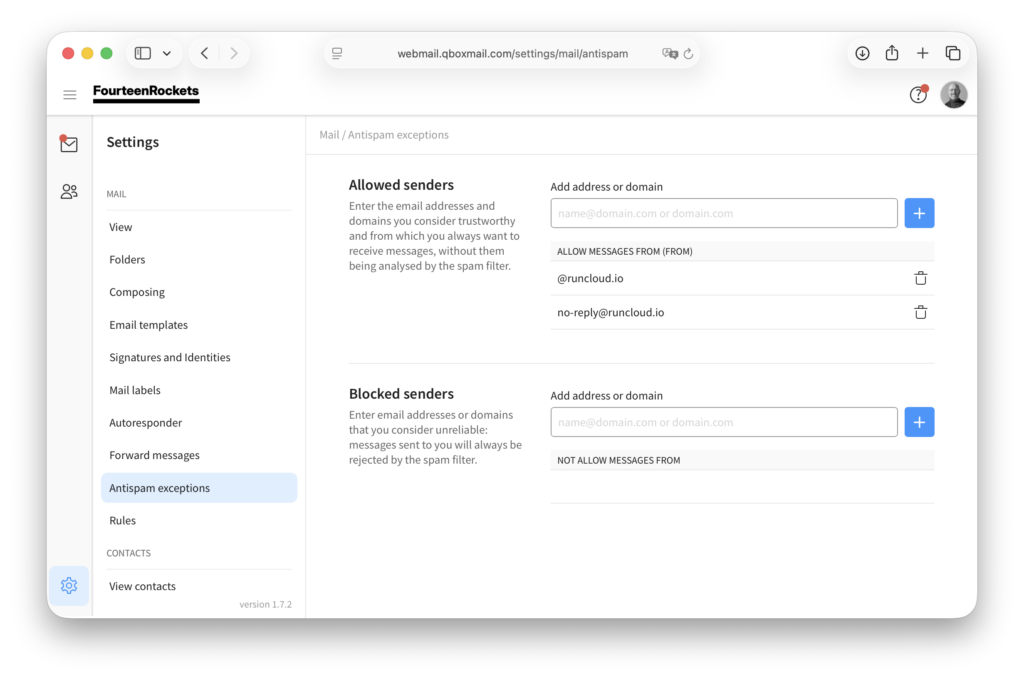Delete the no-reply@runcloud.io allowed sender
The height and width of the screenshot is (680, 1024).
pyautogui.click(x=920, y=312)
